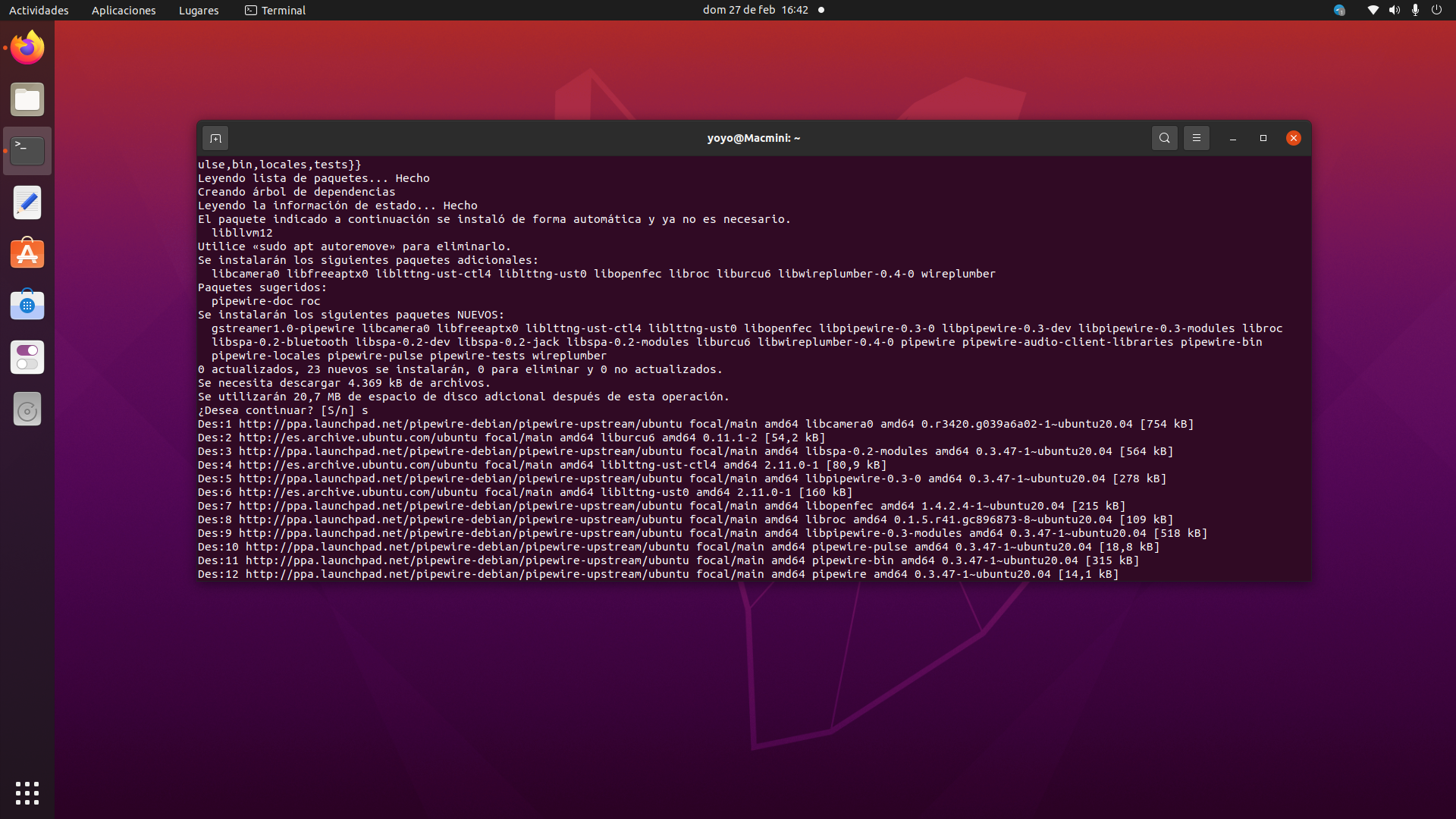Open the power system menu
The height and width of the screenshot is (819, 1456).
point(1437,10)
